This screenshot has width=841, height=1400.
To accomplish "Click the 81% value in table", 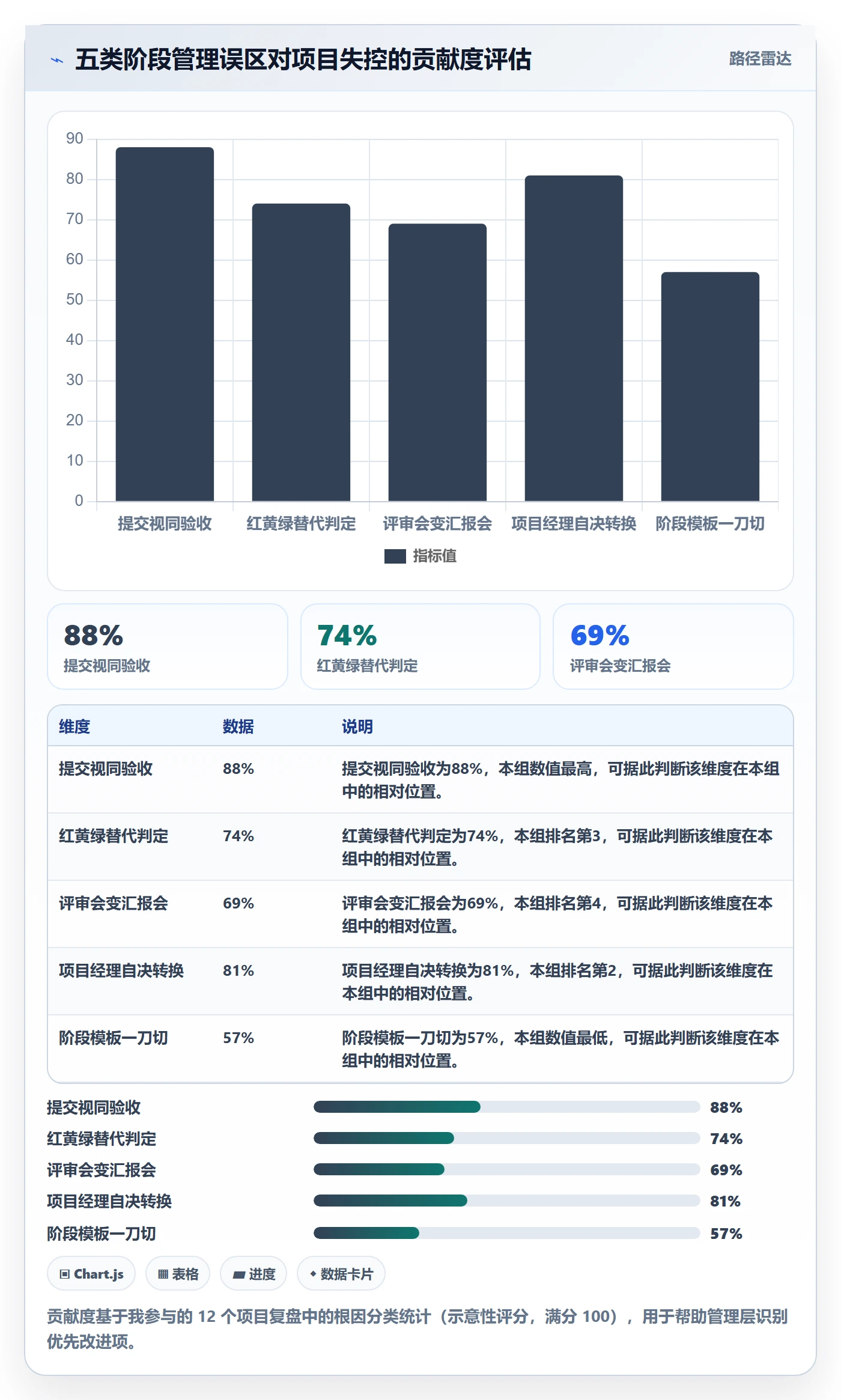I will [x=238, y=970].
